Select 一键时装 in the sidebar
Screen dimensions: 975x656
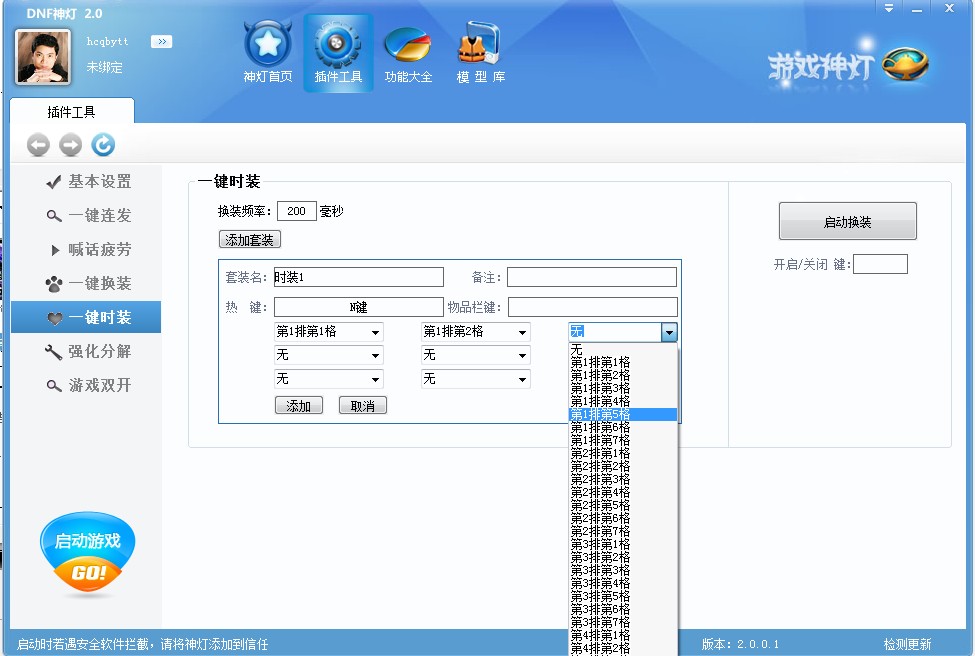pos(86,318)
